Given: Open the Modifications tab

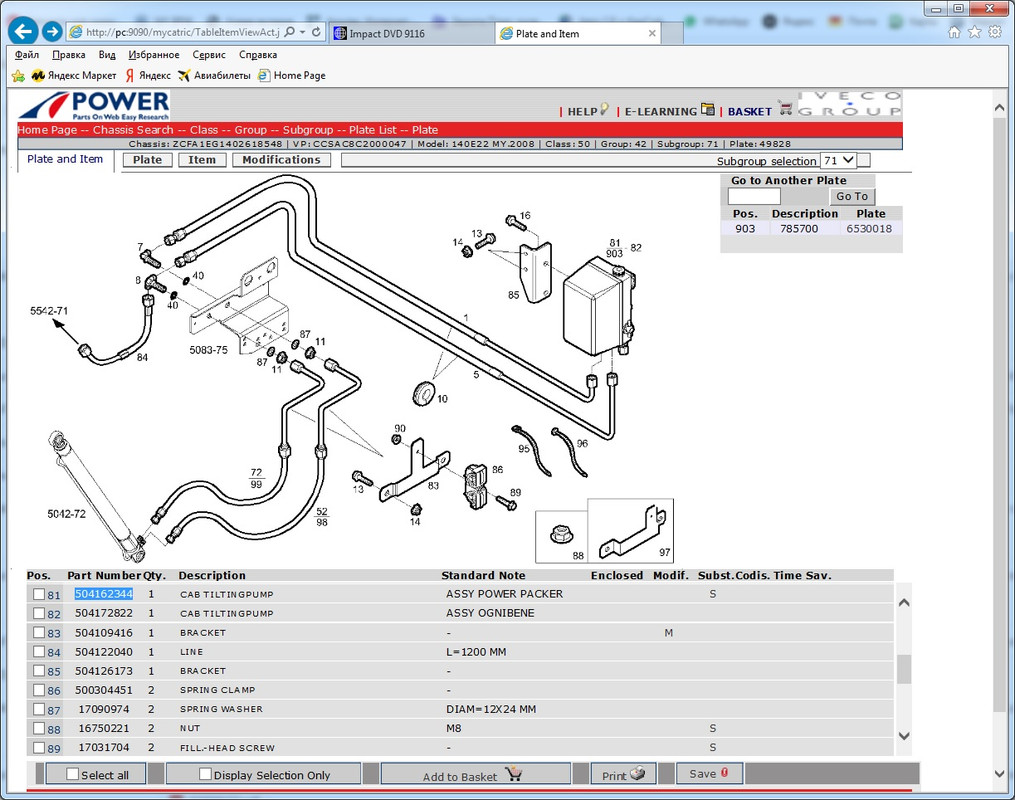Looking at the screenshot, I should point(282,160).
